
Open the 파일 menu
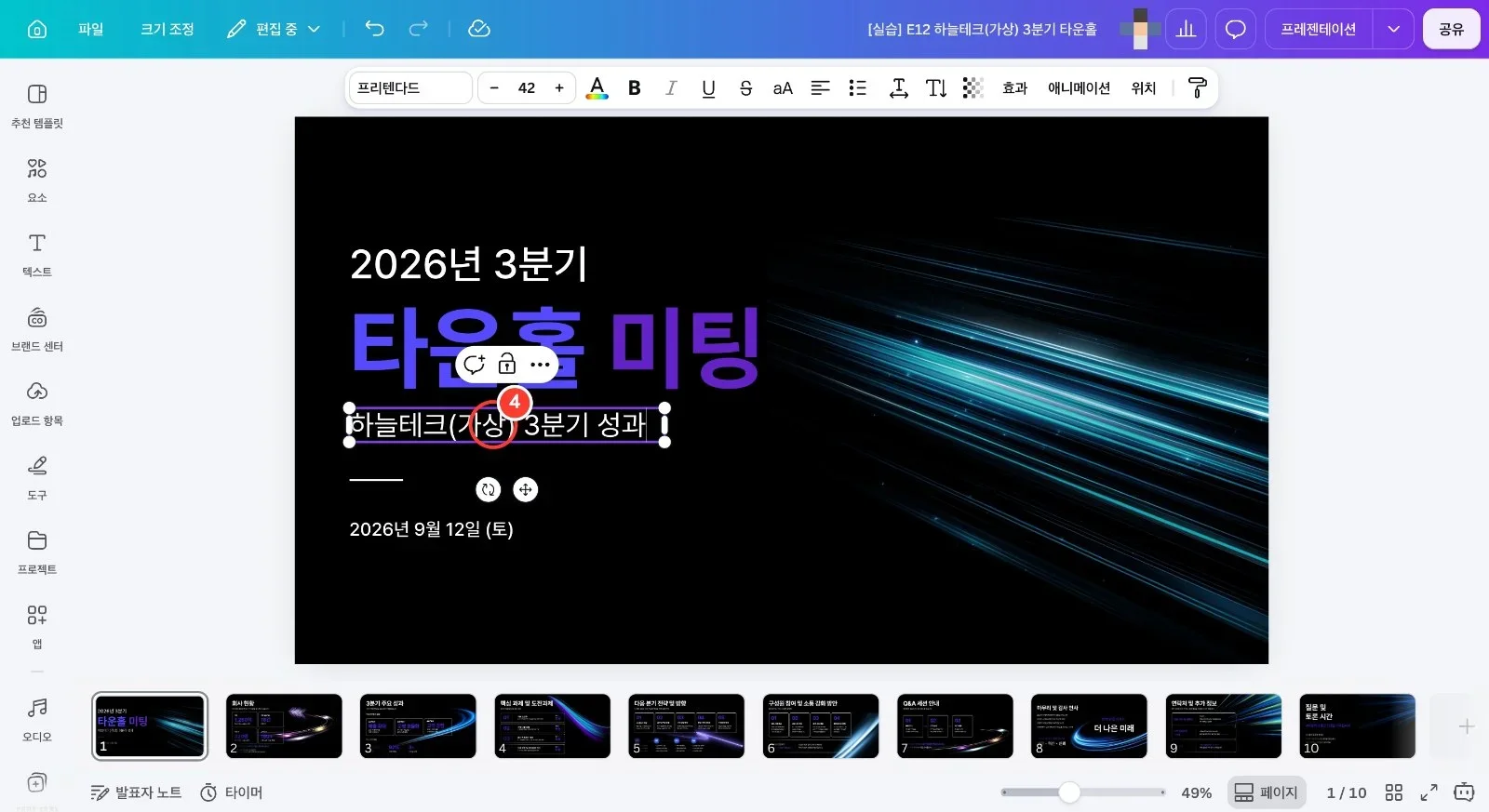[91, 29]
